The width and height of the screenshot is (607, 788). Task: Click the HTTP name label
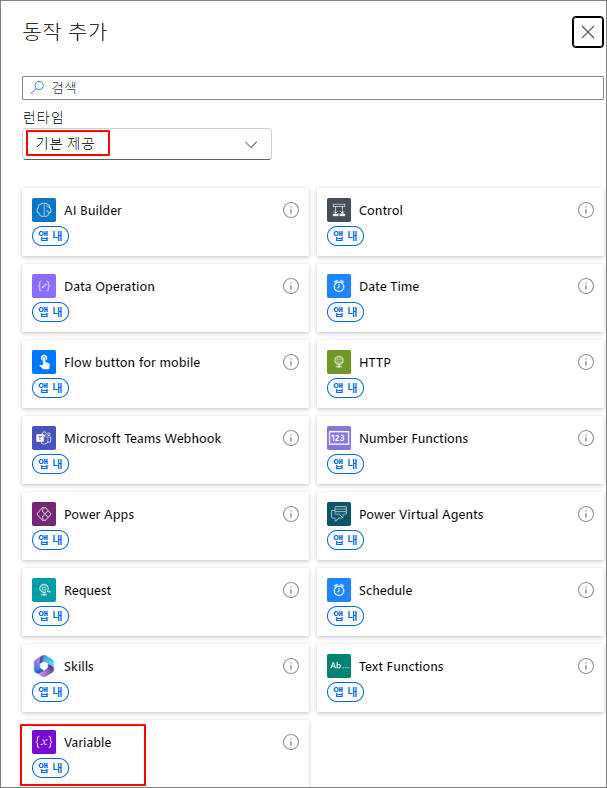coord(375,362)
